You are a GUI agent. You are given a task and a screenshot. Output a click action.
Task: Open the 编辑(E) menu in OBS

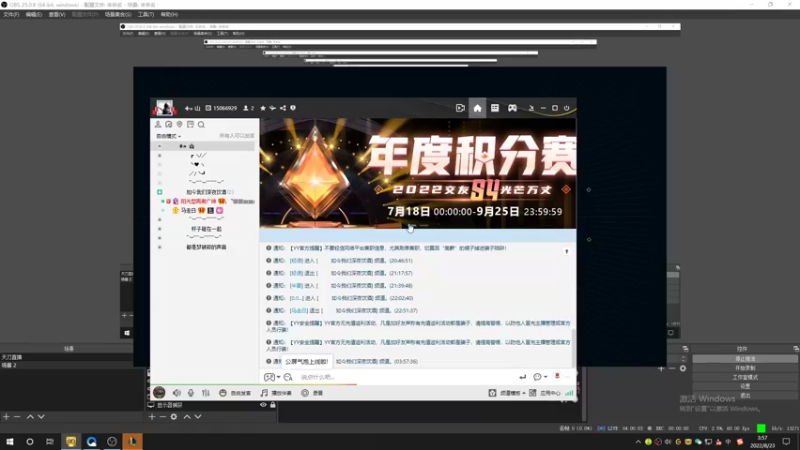(x=34, y=15)
